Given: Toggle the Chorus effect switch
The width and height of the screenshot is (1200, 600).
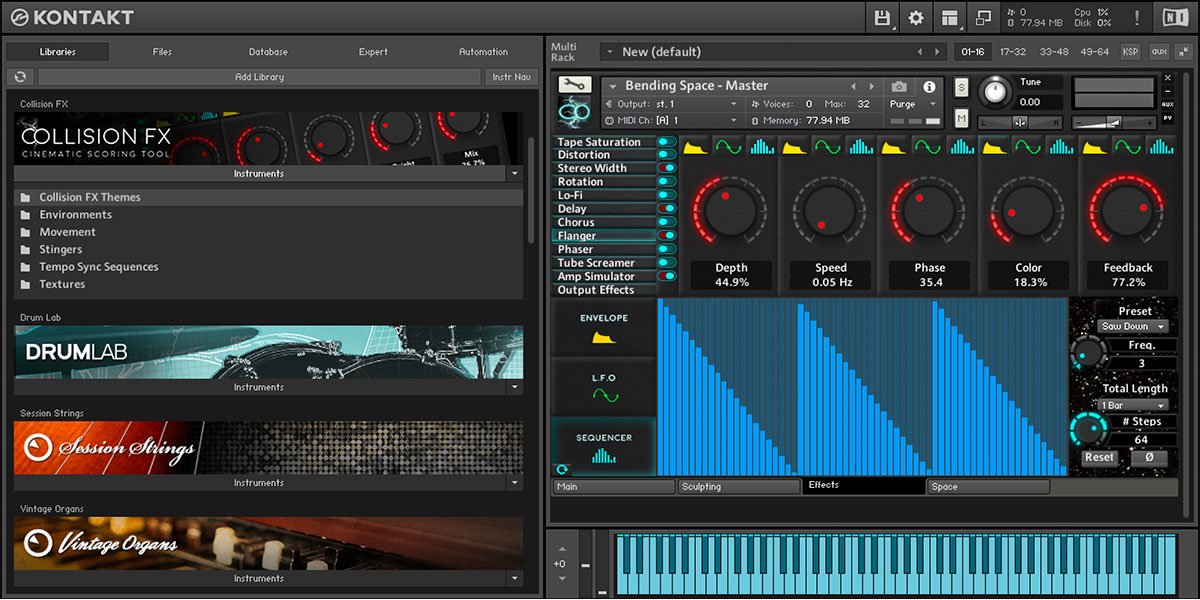Looking at the screenshot, I should coord(666,223).
